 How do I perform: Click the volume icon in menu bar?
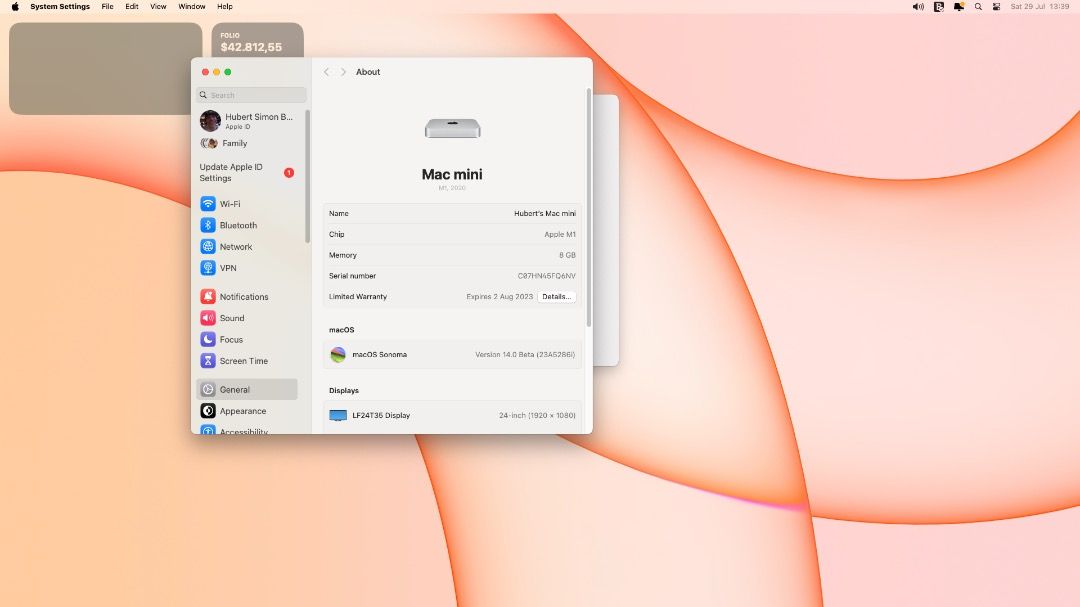pyautogui.click(x=918, y=6)
